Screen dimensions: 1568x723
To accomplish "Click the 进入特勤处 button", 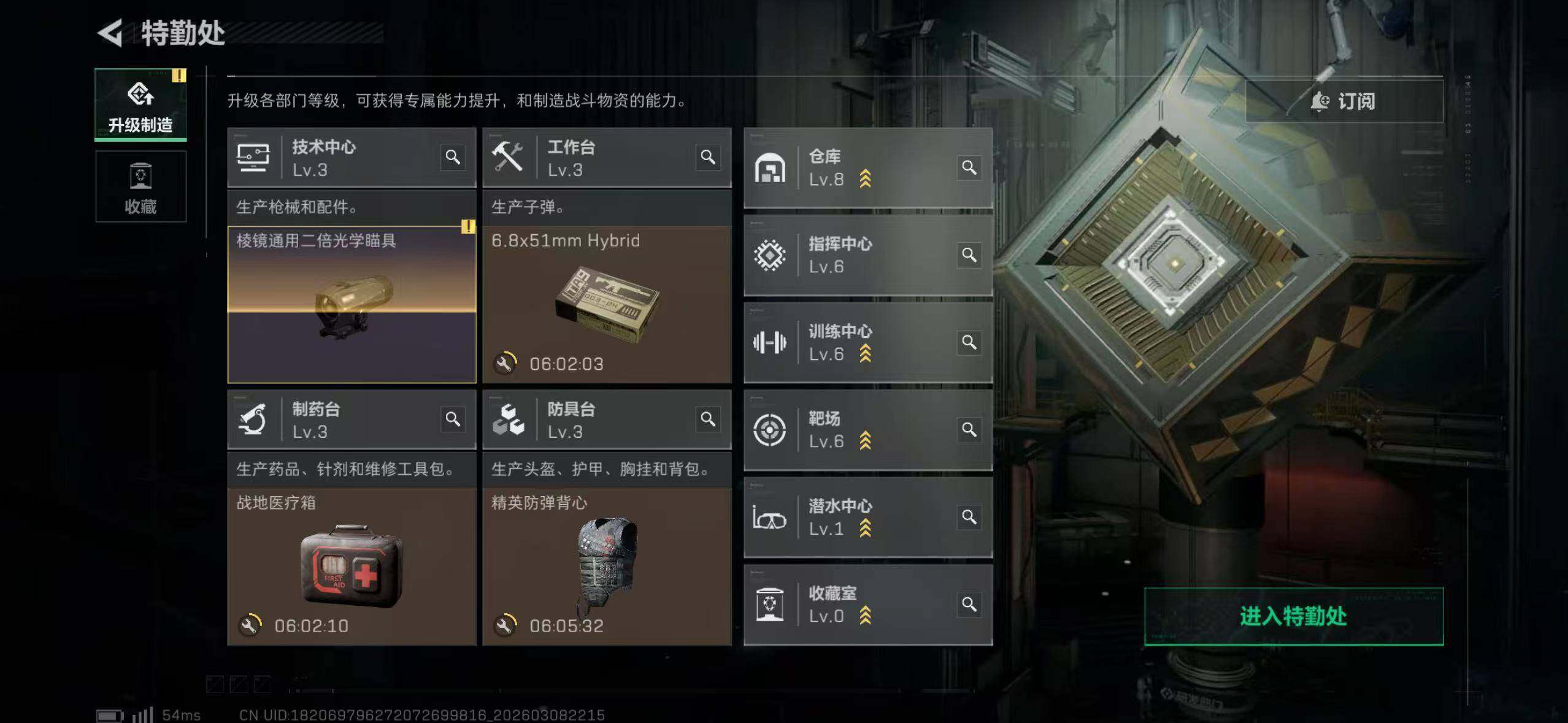I will pyautogui.click(x=1294, y=616).
